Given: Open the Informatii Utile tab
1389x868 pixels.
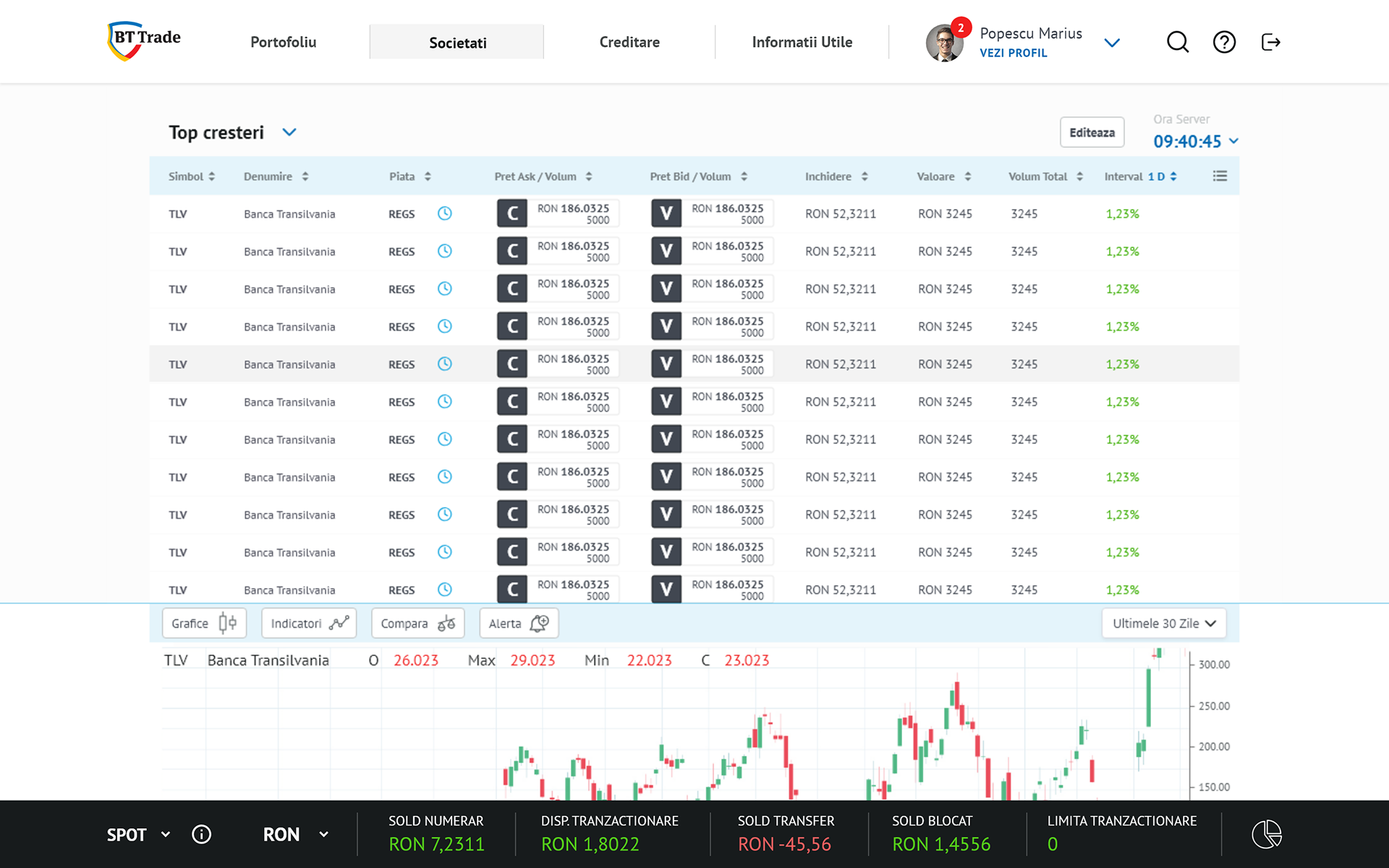Looking at the screenshot, I should (x=802, y=42).
